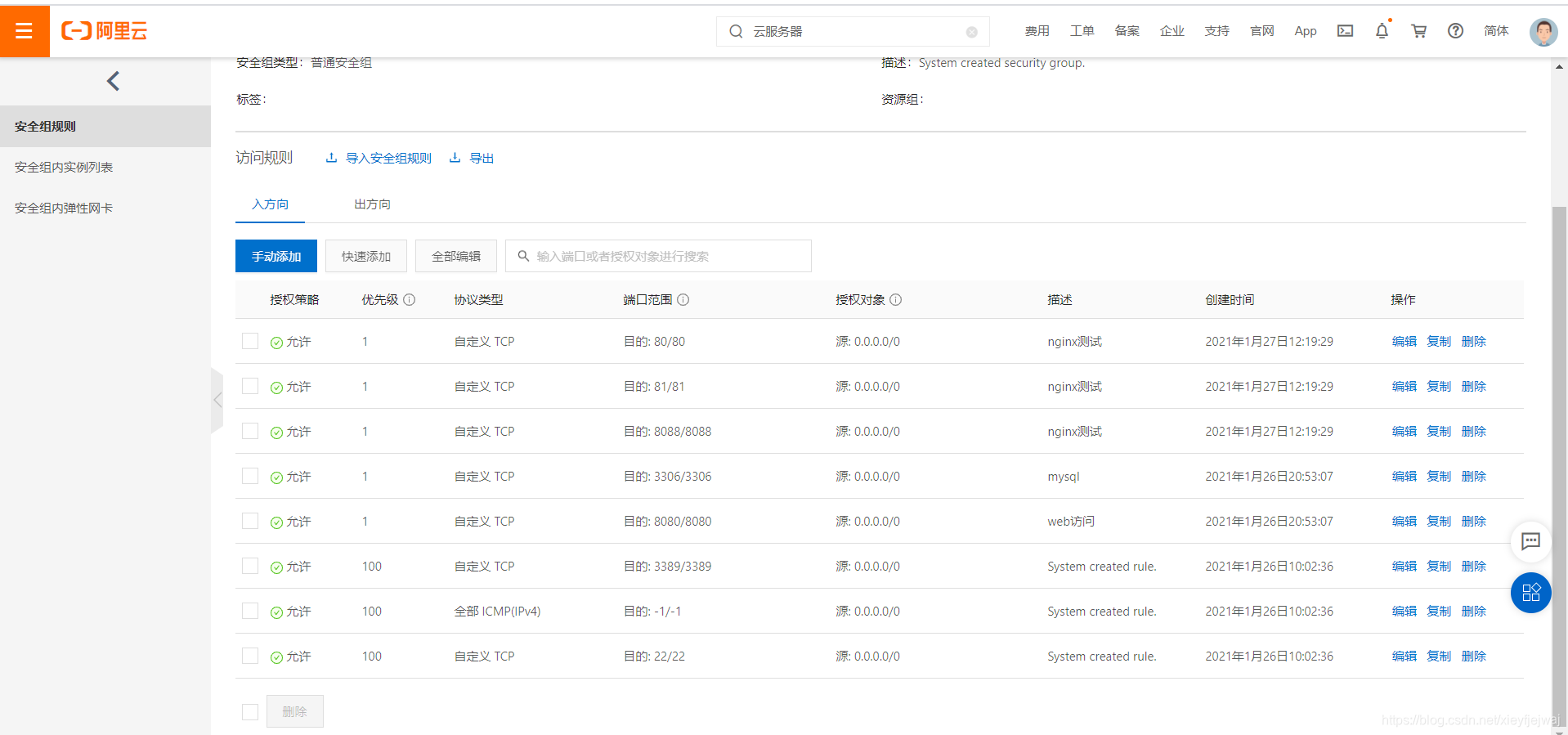Screen dimensions: 1568x735
Task: Click 导入安全组规则 link
Action: click(x=388, y=158)
